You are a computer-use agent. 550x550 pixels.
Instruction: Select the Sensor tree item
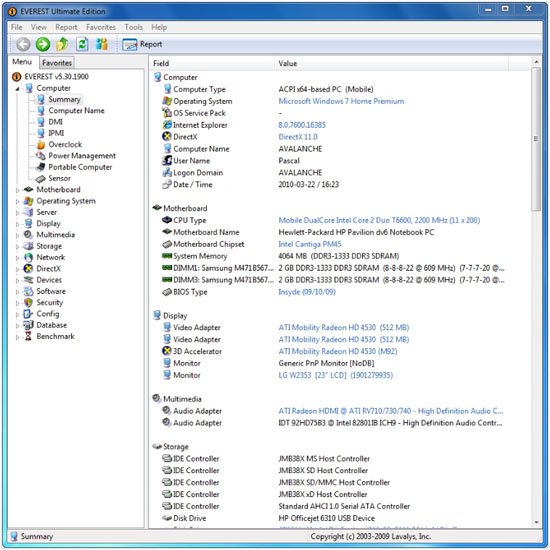(x=59, y=178)
